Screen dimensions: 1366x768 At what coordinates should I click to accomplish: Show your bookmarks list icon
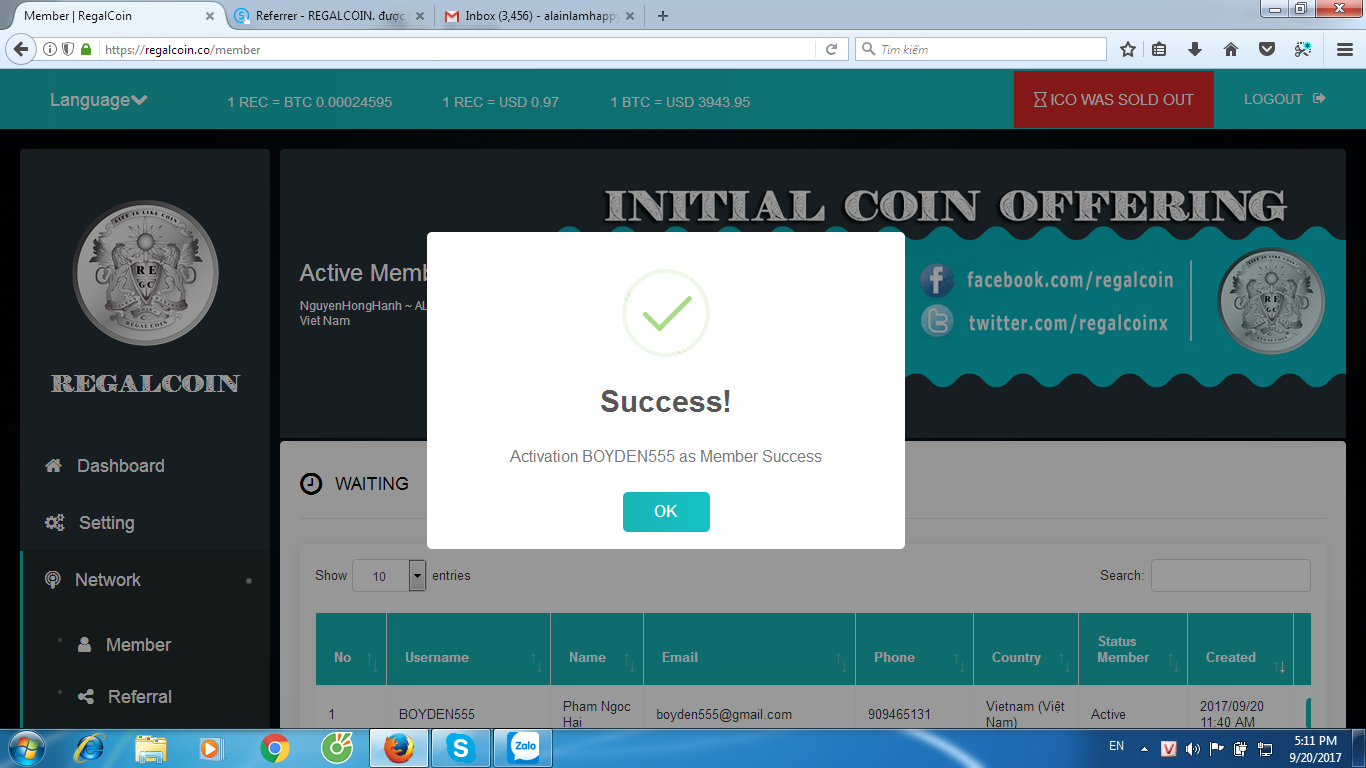click(1160, 49)
